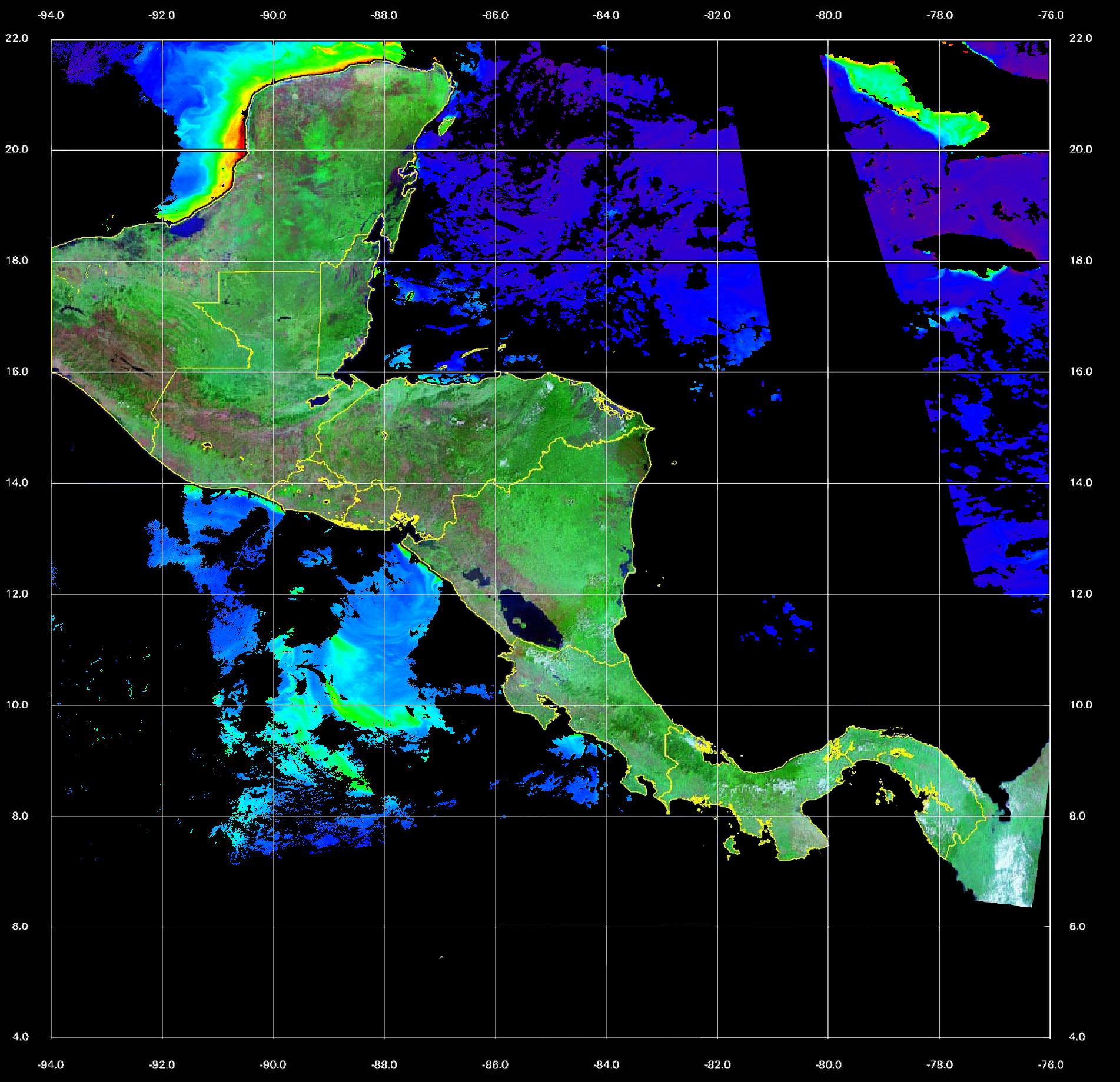Click the "-76.0" label on the top axis

click(x=1051, y=16)
